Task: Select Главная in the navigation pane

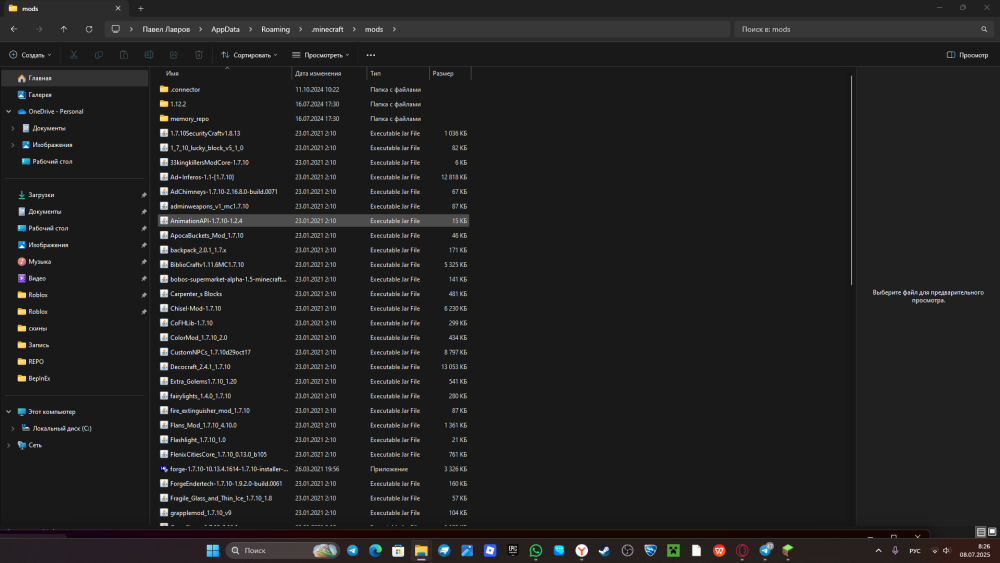Action: click(x=75, y=78)
